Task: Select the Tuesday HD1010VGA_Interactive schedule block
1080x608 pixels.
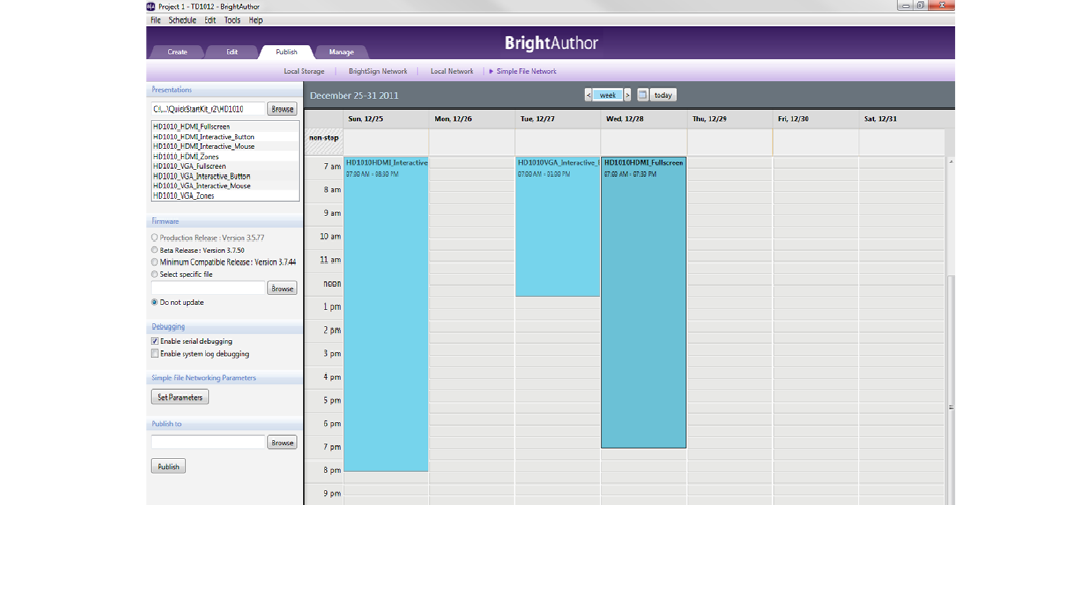Action: (557, 227)
